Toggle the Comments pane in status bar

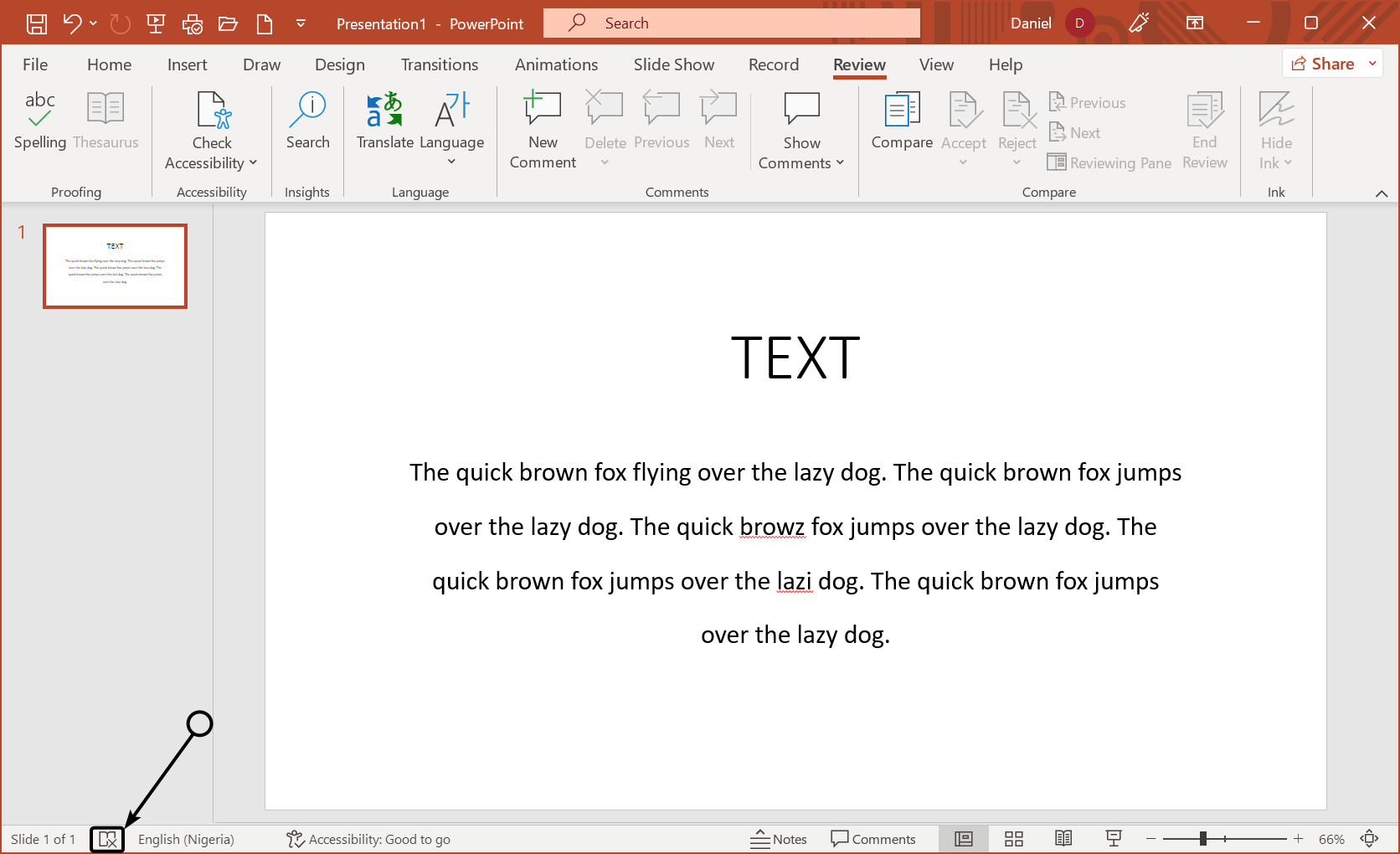(873, 839)
